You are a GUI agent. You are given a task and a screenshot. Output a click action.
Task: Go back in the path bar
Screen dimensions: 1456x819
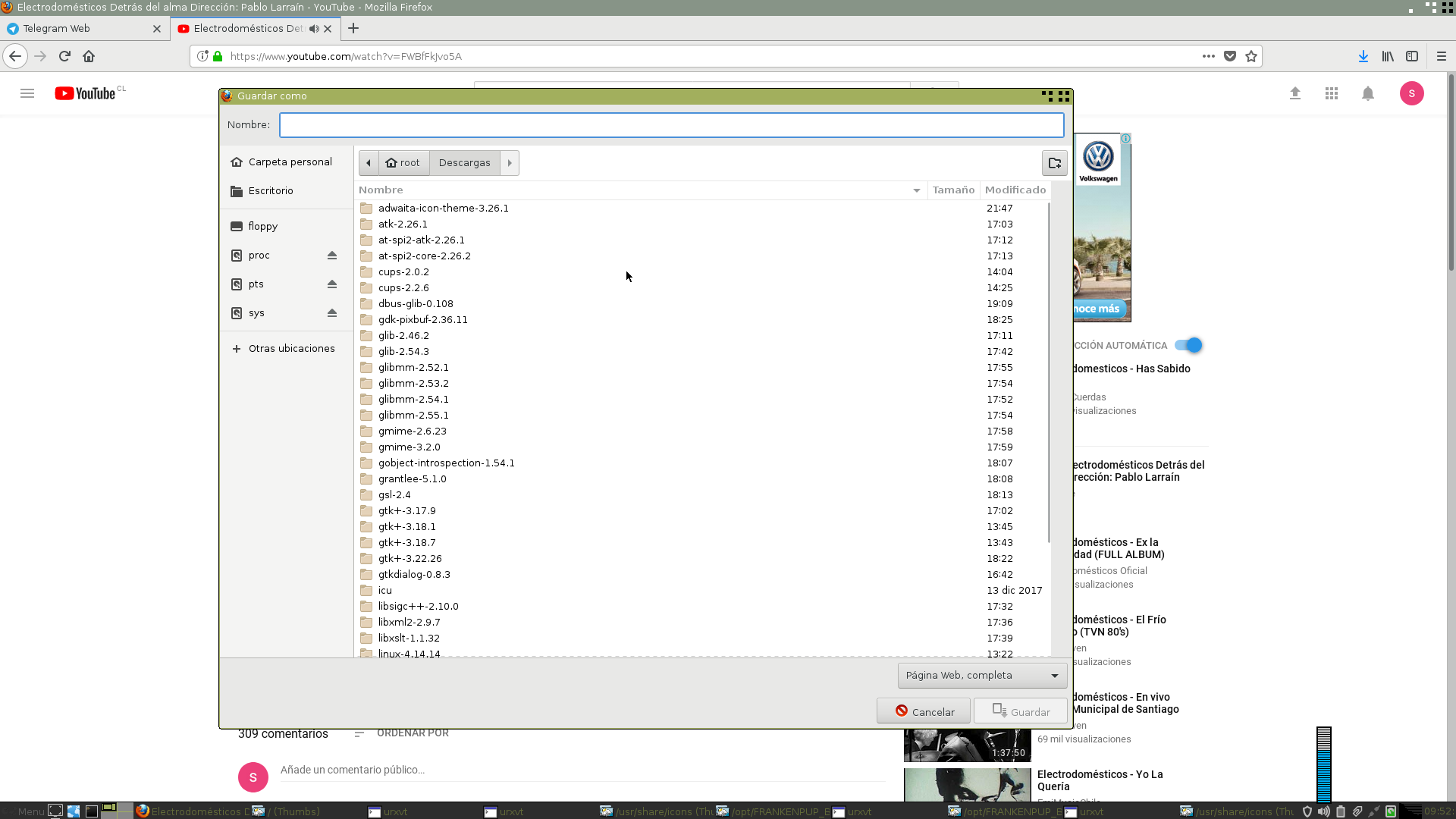pyautogui.click(x=369, y=163)
